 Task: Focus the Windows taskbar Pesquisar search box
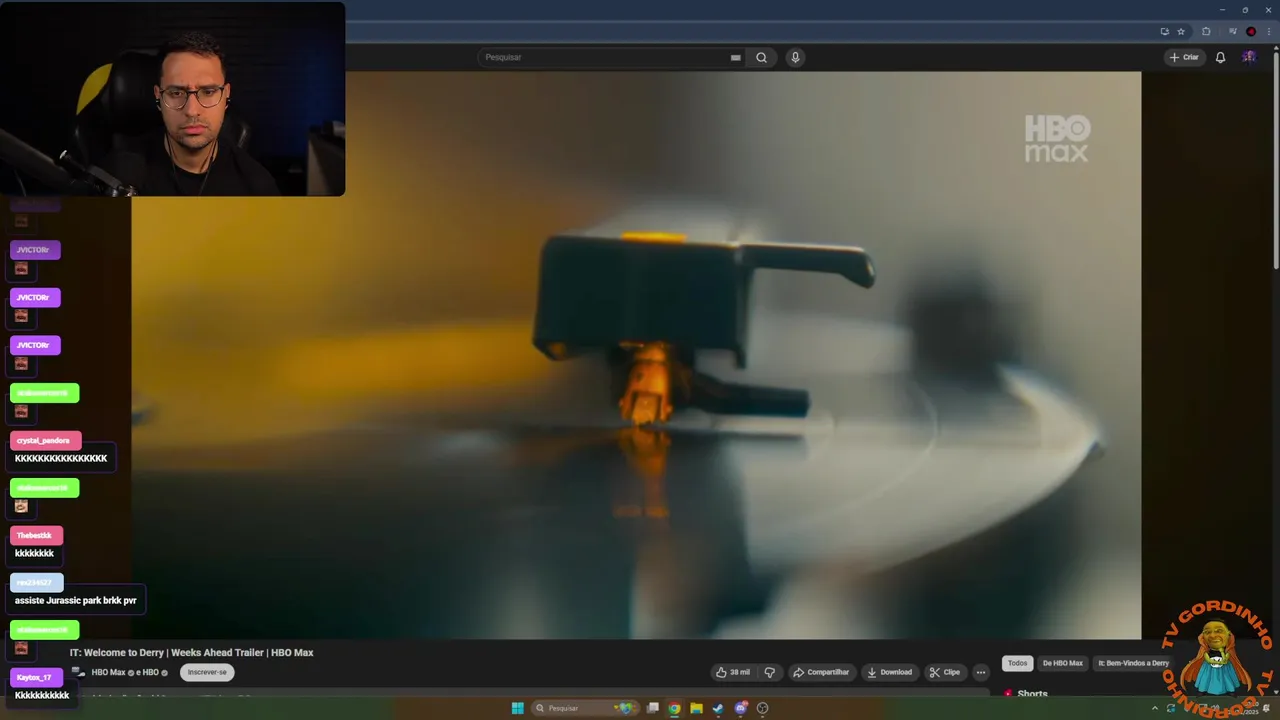pyautogui.click(x=585, y=708)
